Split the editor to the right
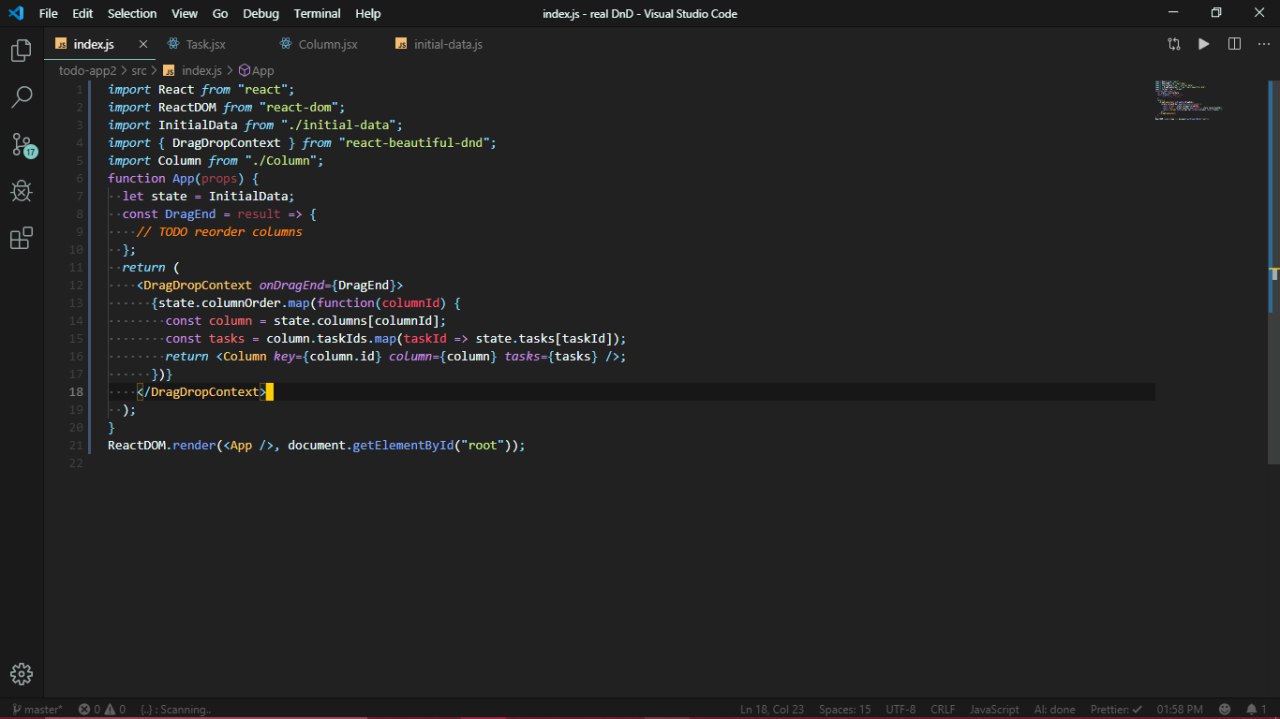Screen dimensions: 1280x719 tap(1234, 44)
